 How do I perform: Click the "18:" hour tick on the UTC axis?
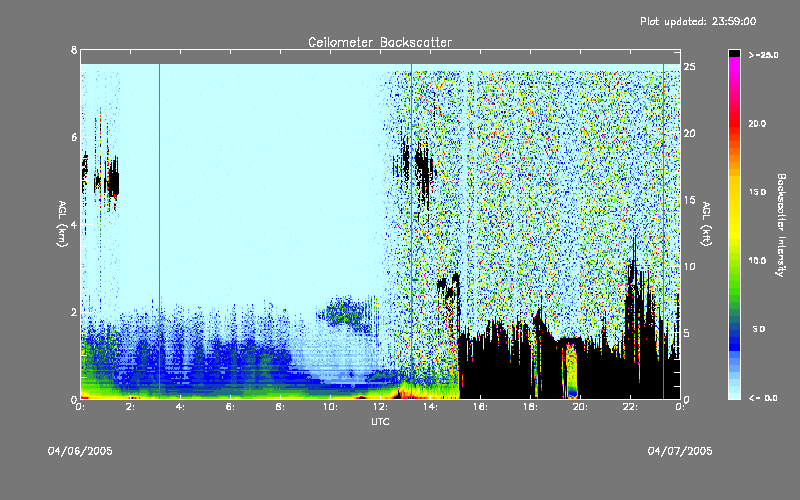530,407
